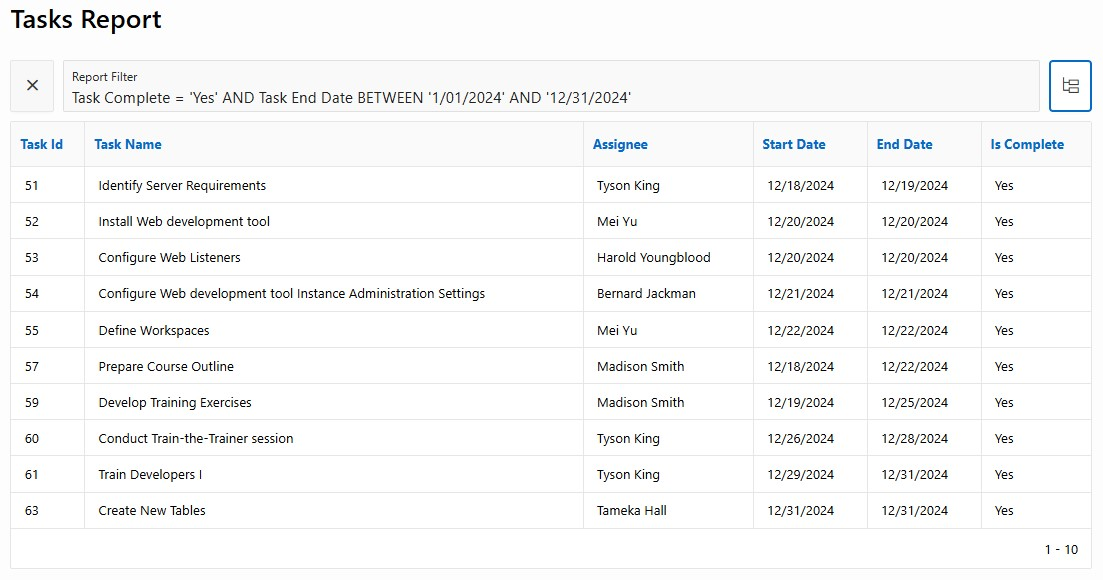The width and height of the screenshot is (1103, 580).
Task: Clear the report filter with X icon
Action: [32, 86]
